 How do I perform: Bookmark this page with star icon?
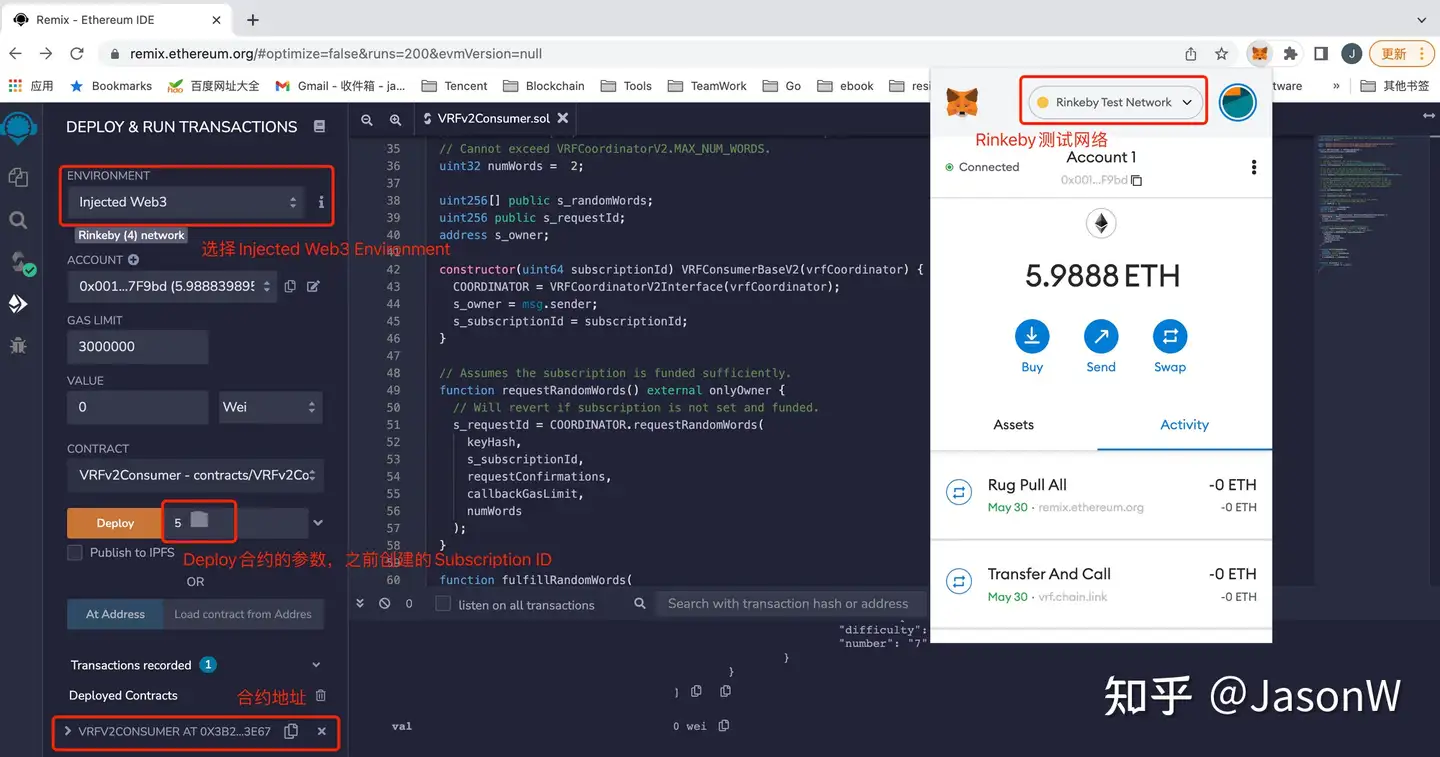1221,54
